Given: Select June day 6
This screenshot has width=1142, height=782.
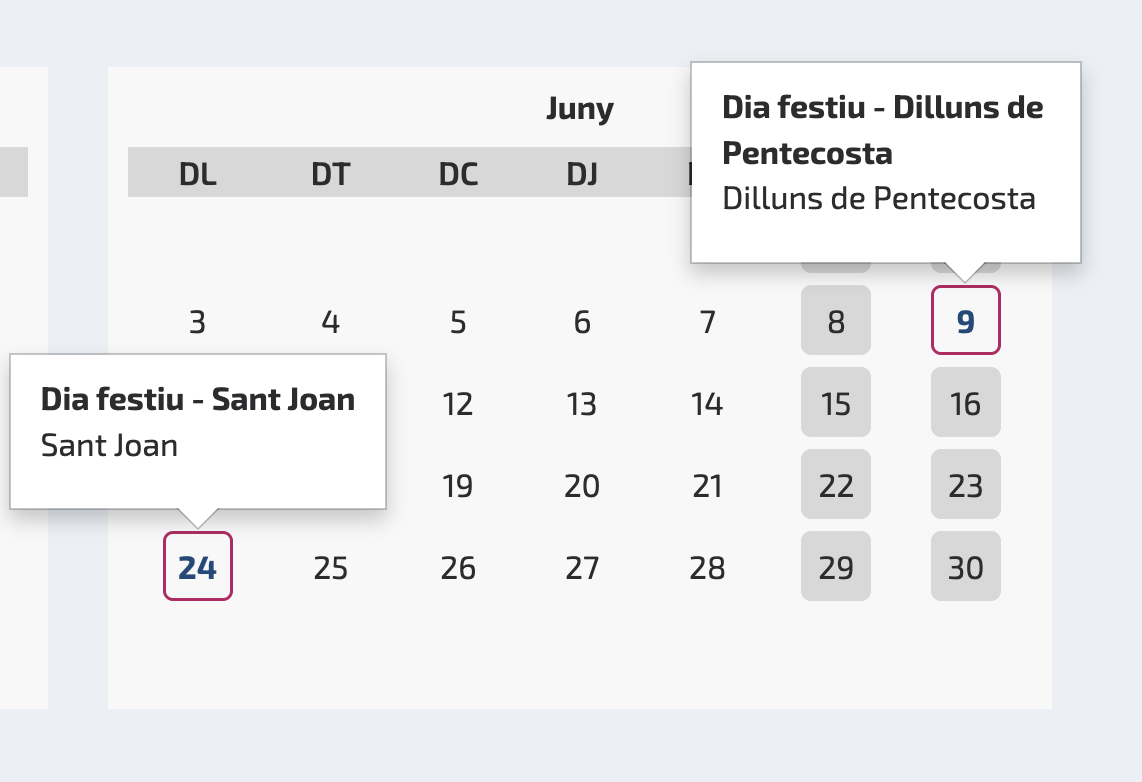Looking at the screenshot, I should coord(582,322).
